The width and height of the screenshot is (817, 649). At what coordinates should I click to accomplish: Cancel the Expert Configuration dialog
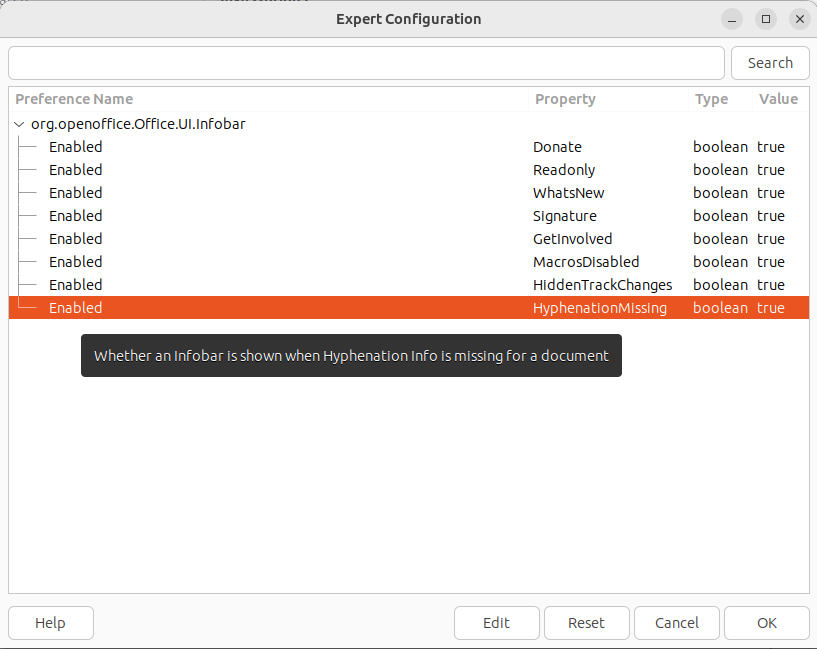click(x=676, y=623)
